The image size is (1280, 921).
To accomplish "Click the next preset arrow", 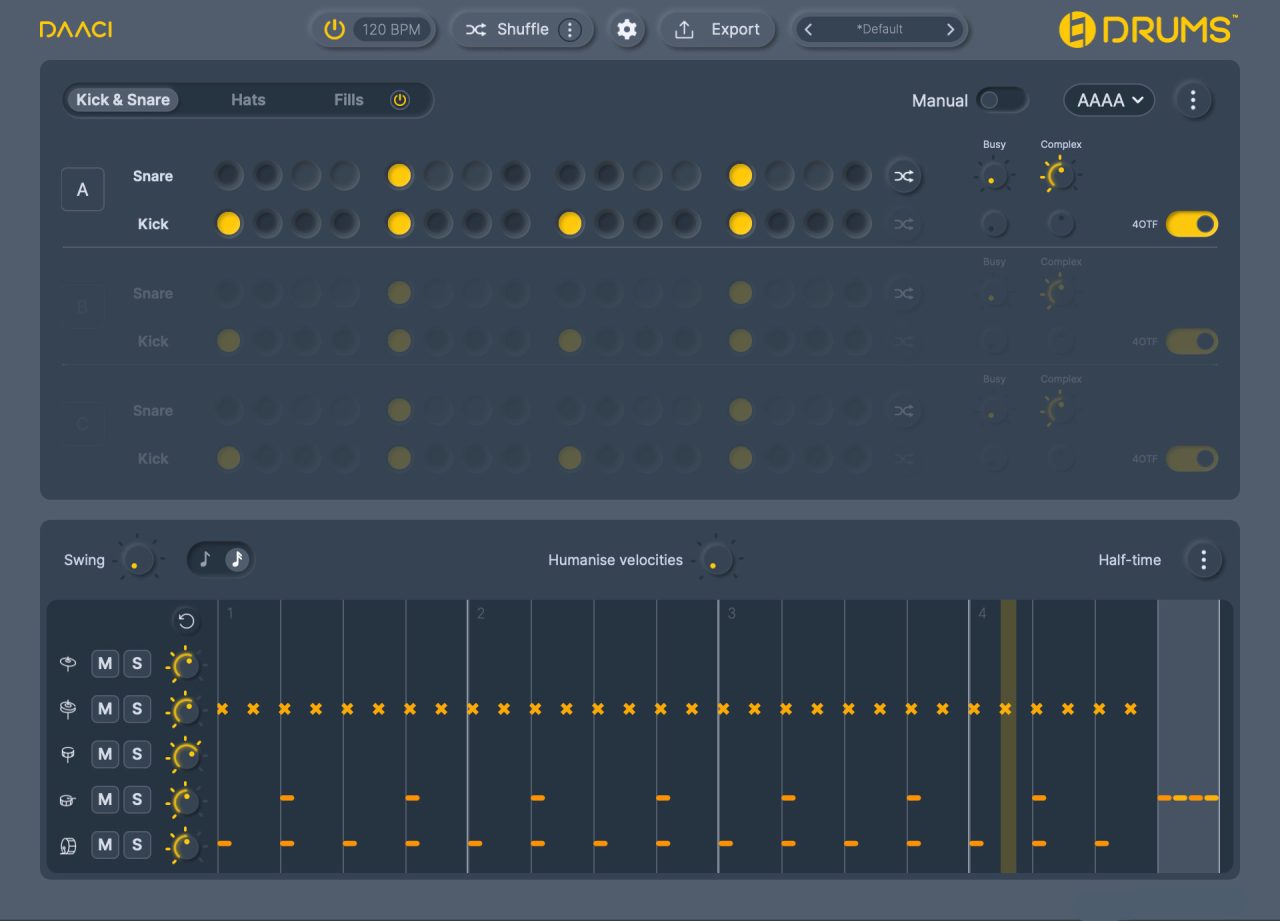I will 950,30.
